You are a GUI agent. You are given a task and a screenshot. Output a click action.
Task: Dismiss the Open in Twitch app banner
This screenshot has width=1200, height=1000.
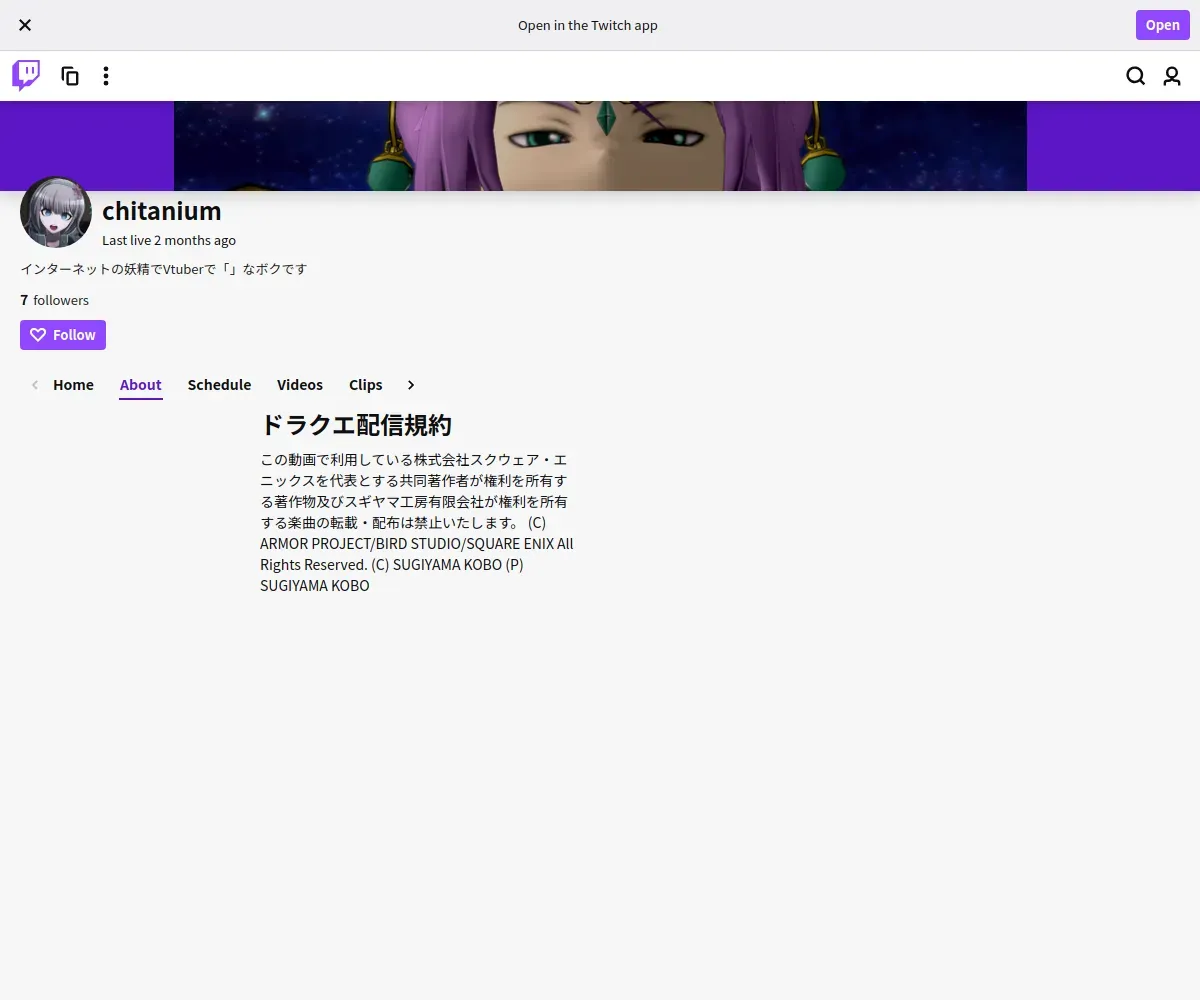tap(25, 25)
